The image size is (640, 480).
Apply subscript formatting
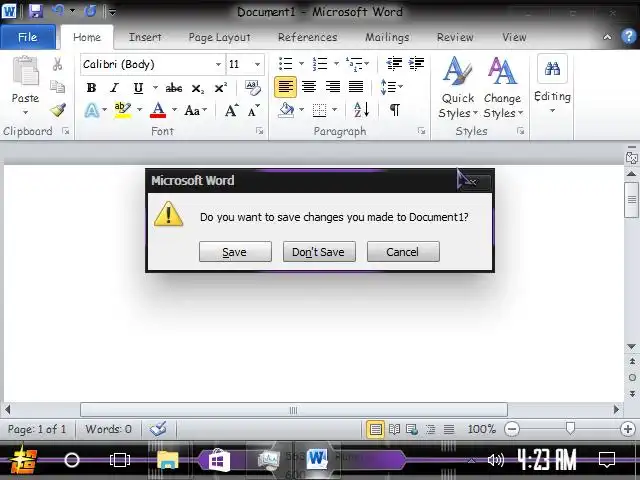point(198,88)
